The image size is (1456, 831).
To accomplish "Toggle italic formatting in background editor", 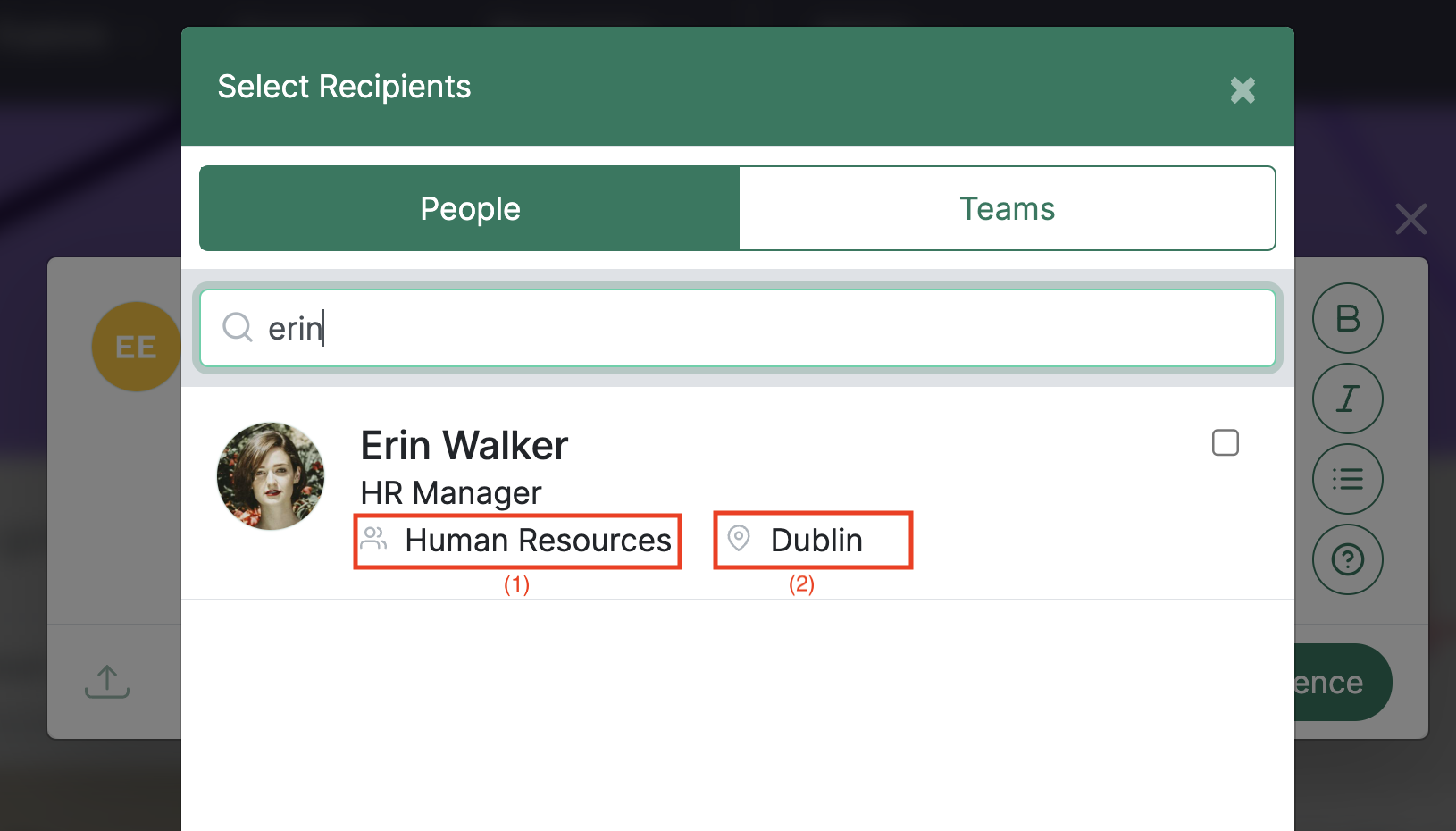I will 1348,399.
